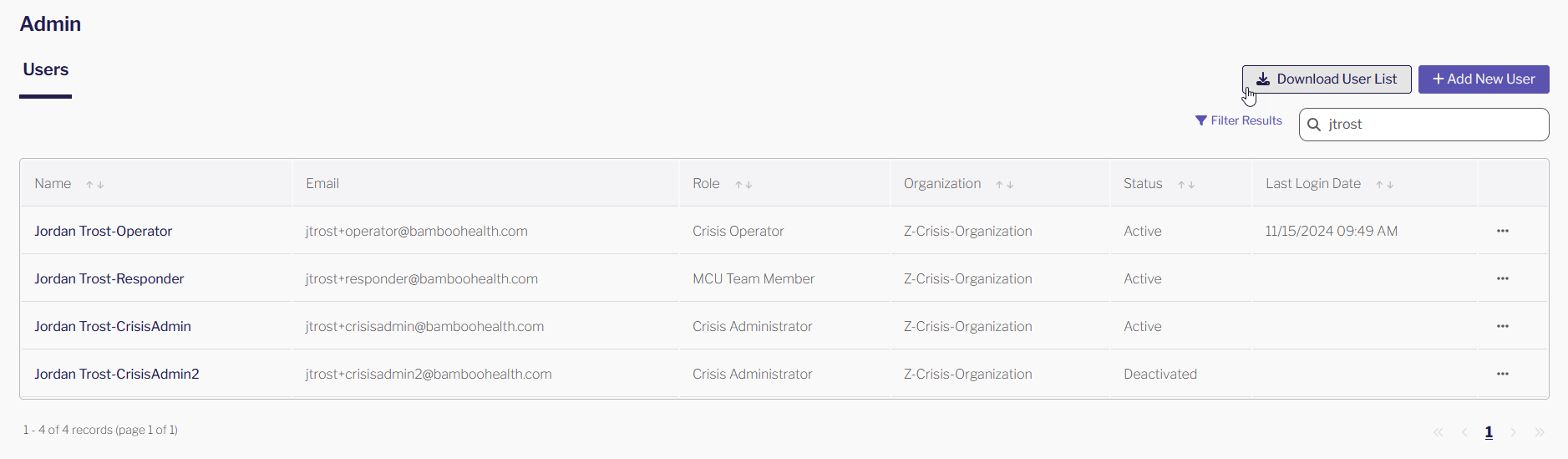Select the Jordan Trost-Operator user name
Screen dimensions: 1568x459
coord(104,231)
